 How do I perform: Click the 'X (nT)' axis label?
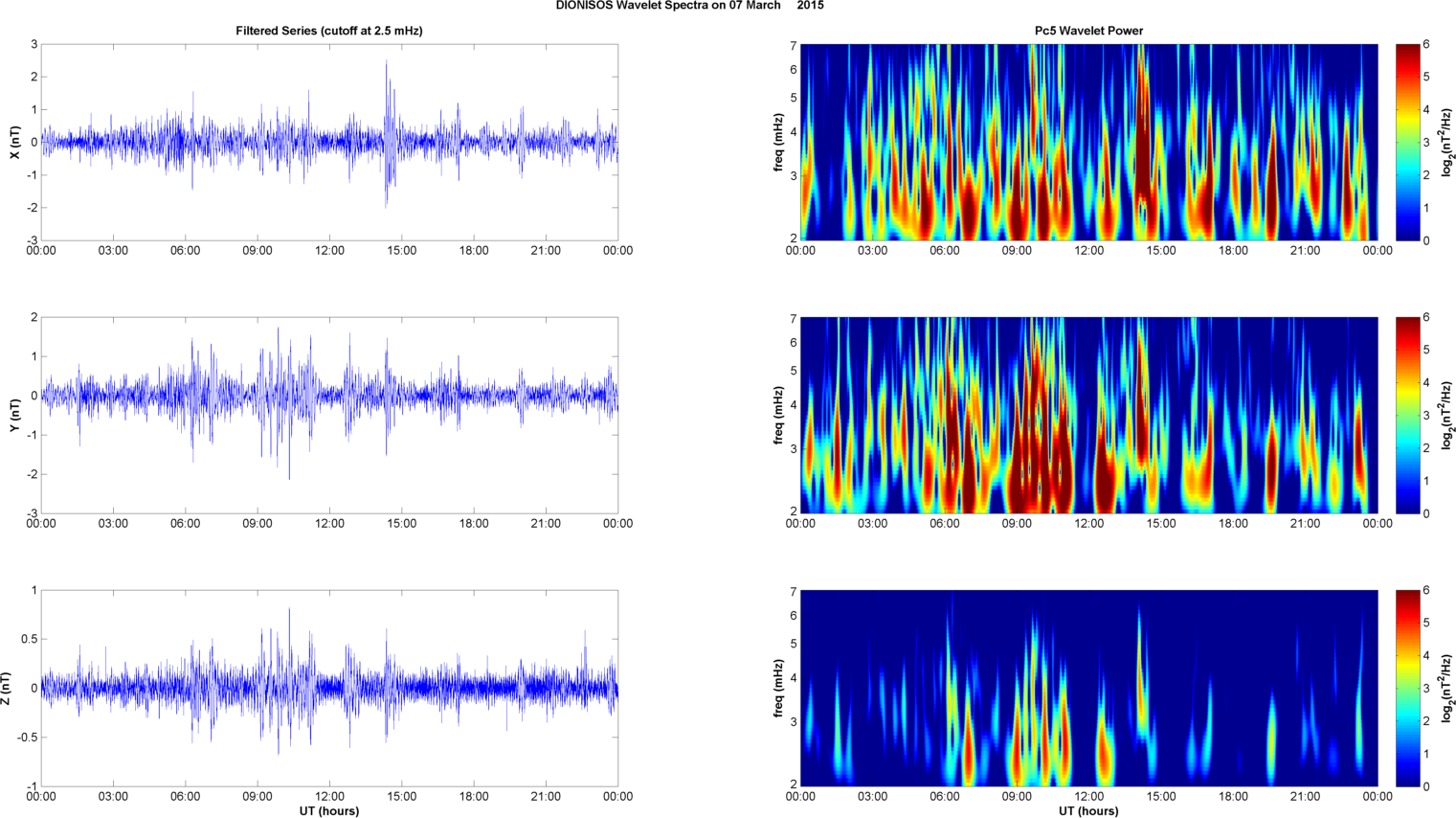pos(14,142)
